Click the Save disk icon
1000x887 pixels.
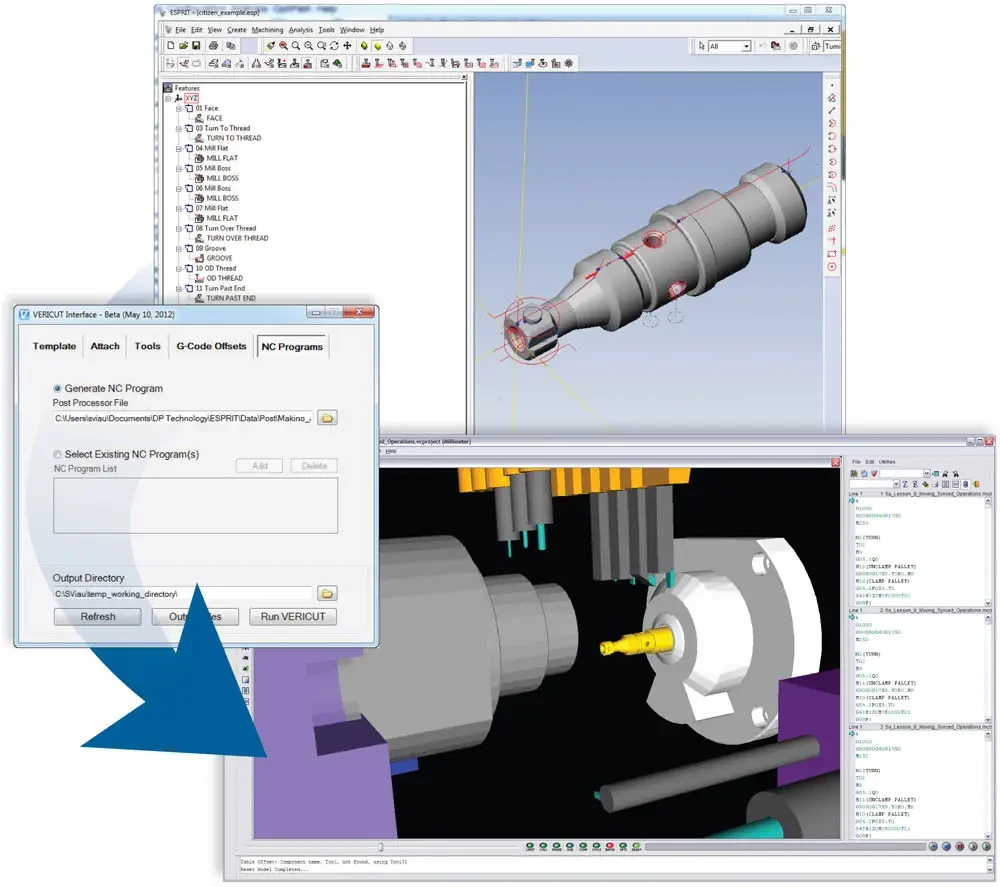pos(196,46)
